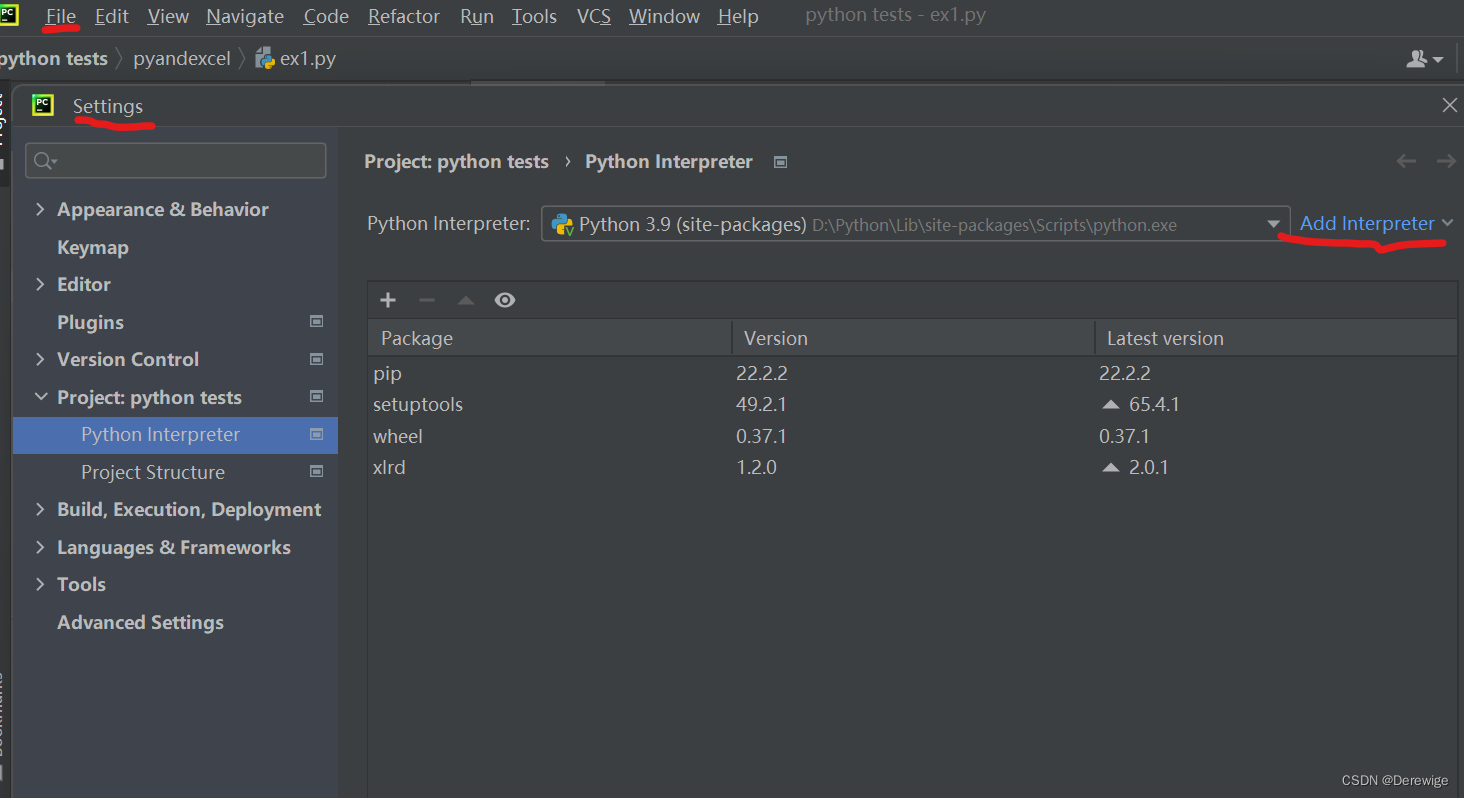The height and width of the screenshot is (798, 1464).
Task: Click the setuptools upgrade available arrow
Action: tap(1110, 405)
